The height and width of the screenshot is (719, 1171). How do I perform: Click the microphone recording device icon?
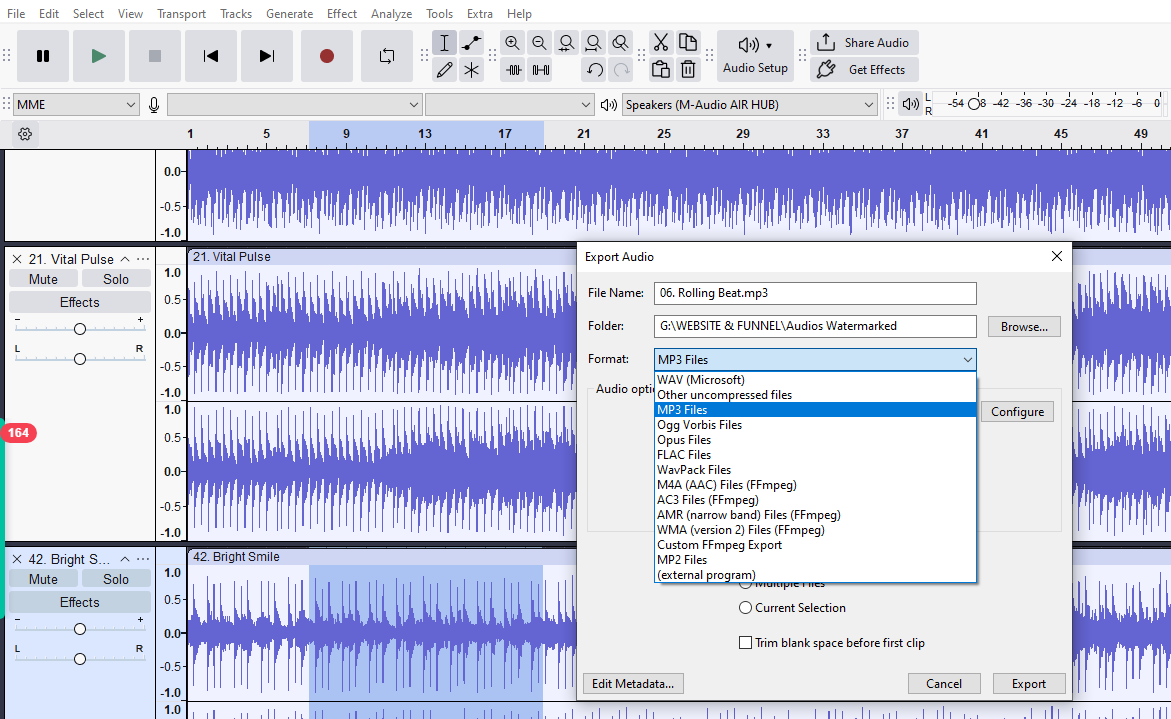[x=154, y=105]
